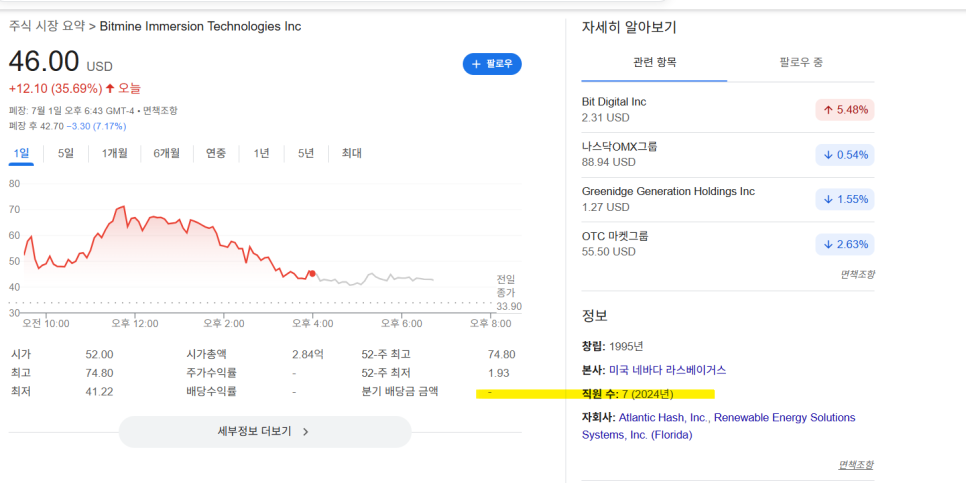Click the 시가총액 value 2.84억
This screenshot has width=966, height=483.
click(x=307, y=354)
